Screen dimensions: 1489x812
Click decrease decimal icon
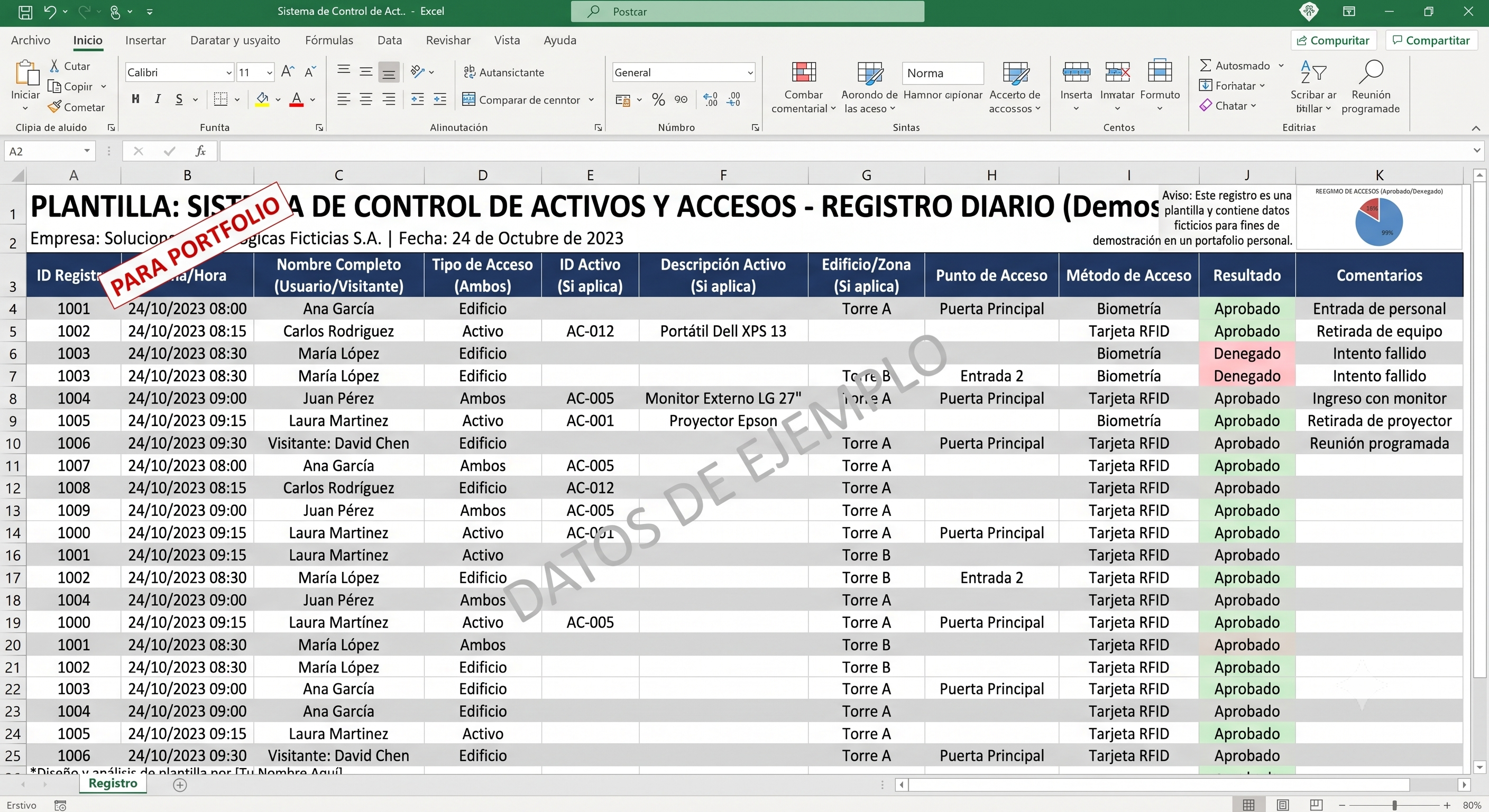(733, 99)
